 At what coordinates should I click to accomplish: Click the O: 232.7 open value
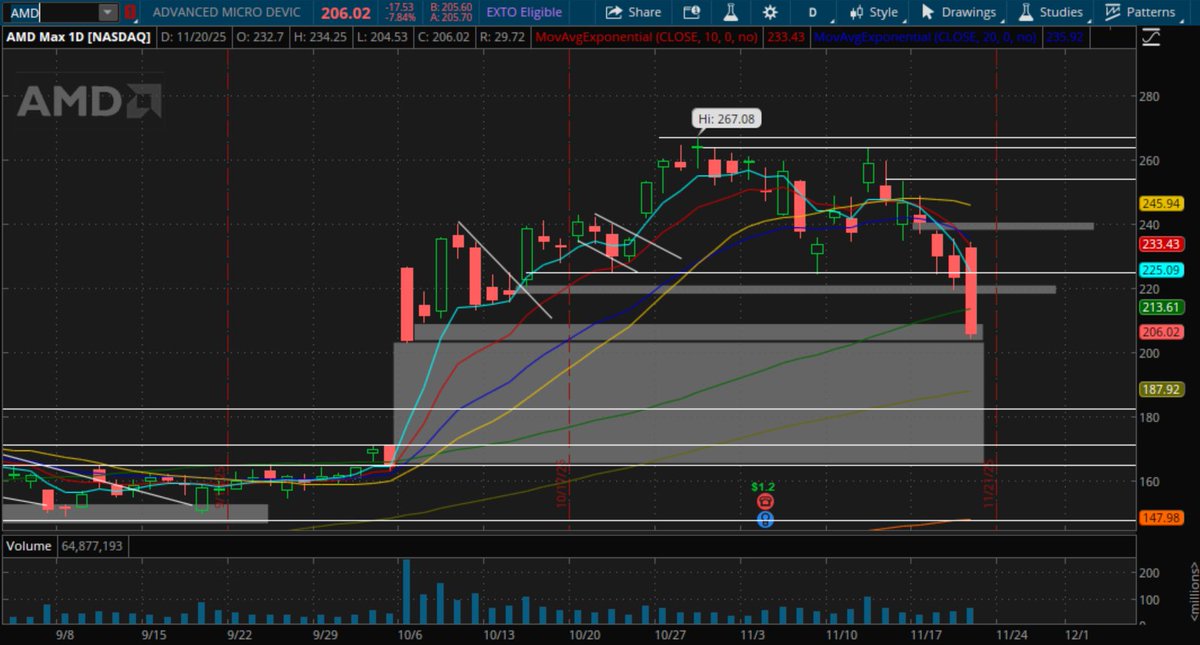[260, 36]
